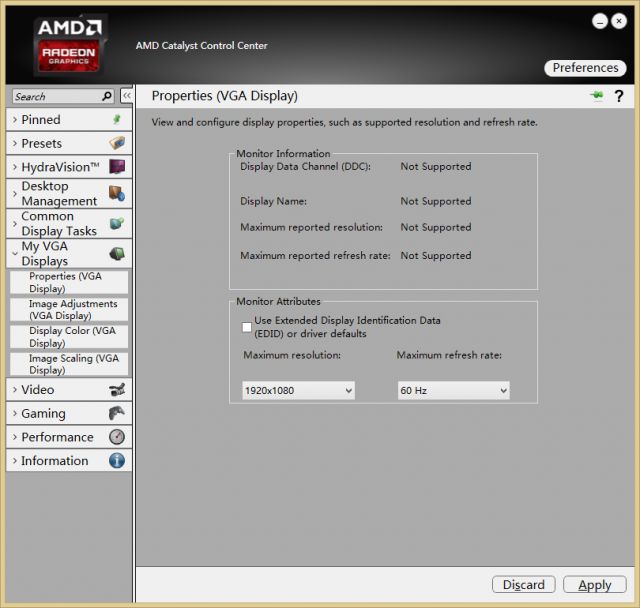Click the Desktop Management icon

point(117,193)
